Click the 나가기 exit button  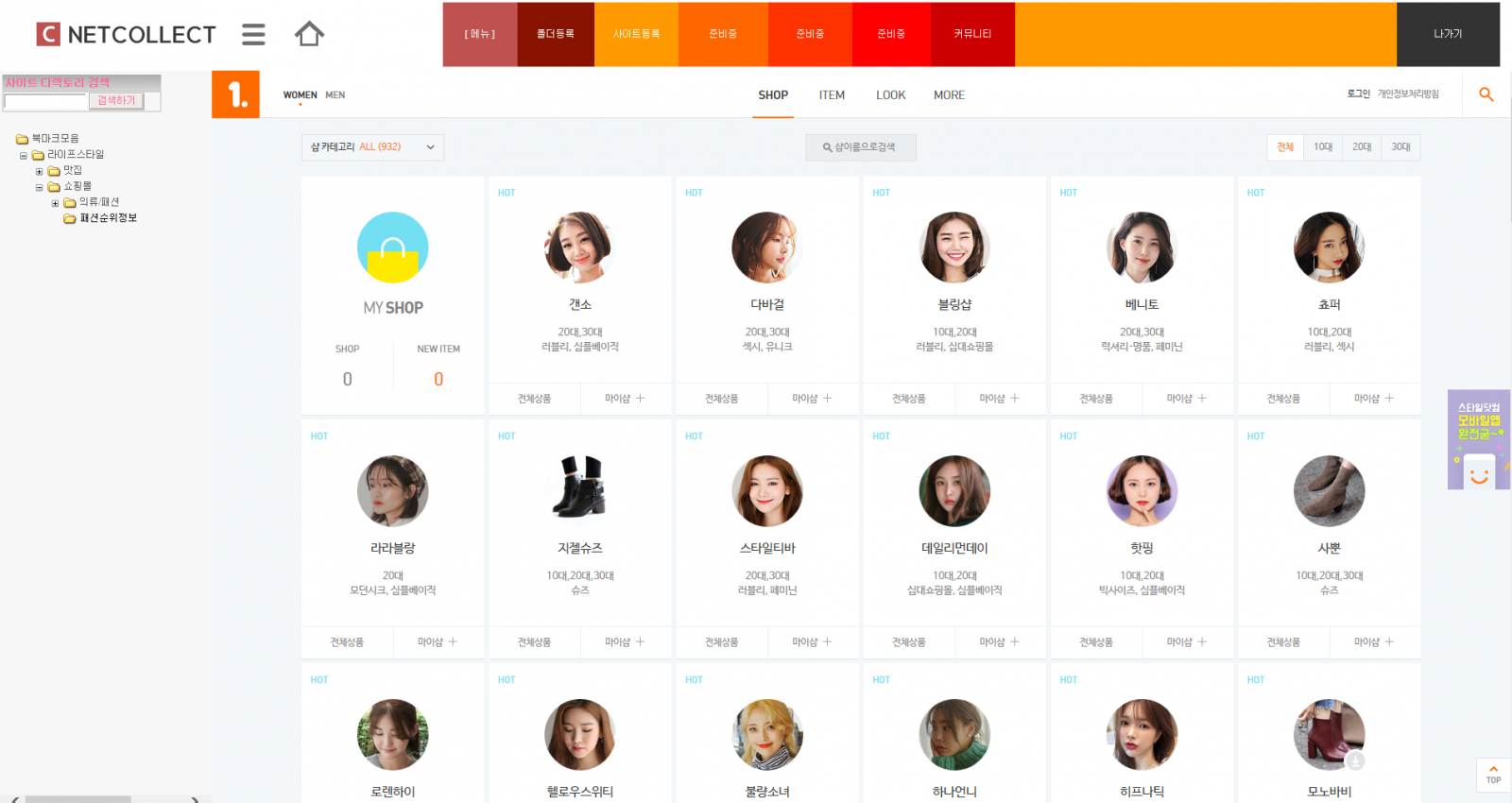[1448, 34]
